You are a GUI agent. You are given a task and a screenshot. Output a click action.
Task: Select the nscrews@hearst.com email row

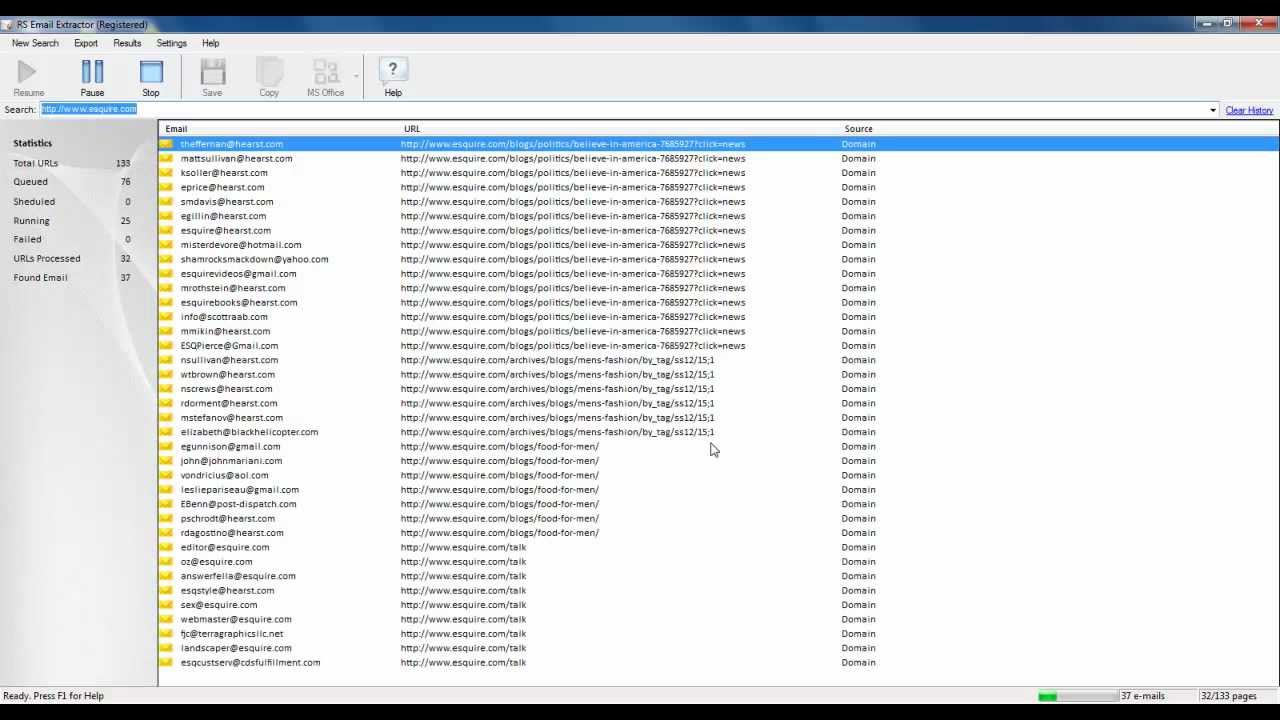(718, 389)
